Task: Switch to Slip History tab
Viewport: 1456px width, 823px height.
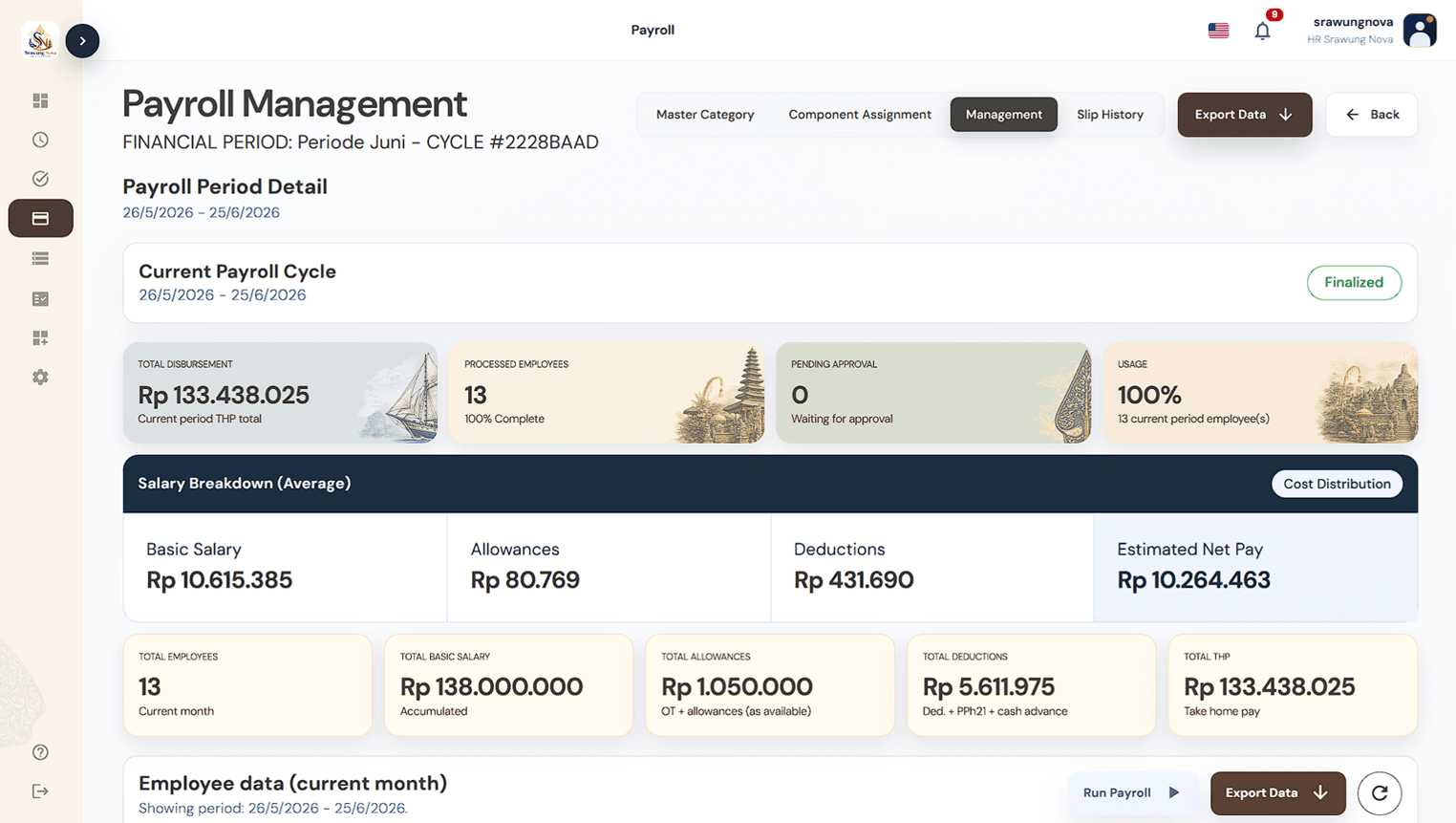Action: [x=1110, y=114]
